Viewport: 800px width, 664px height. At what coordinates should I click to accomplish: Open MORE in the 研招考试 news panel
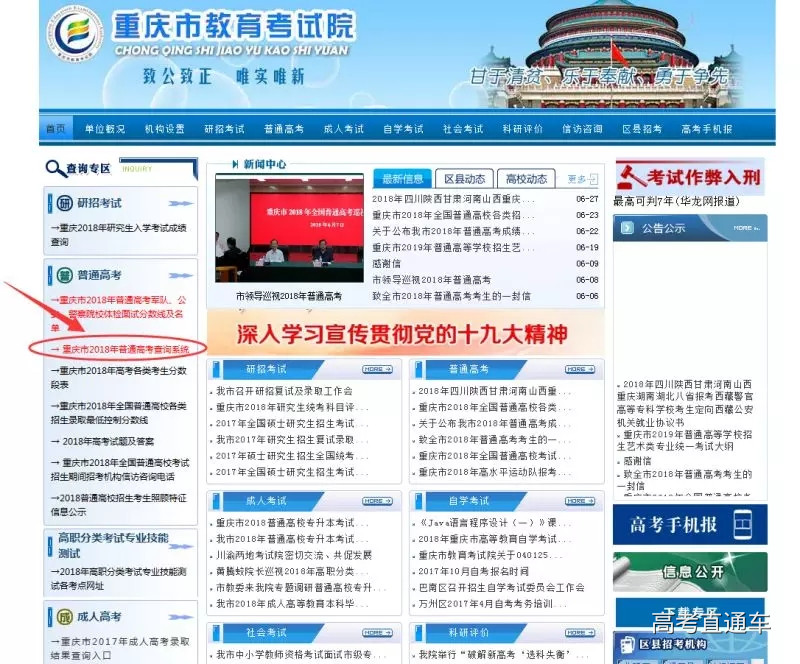377,369
